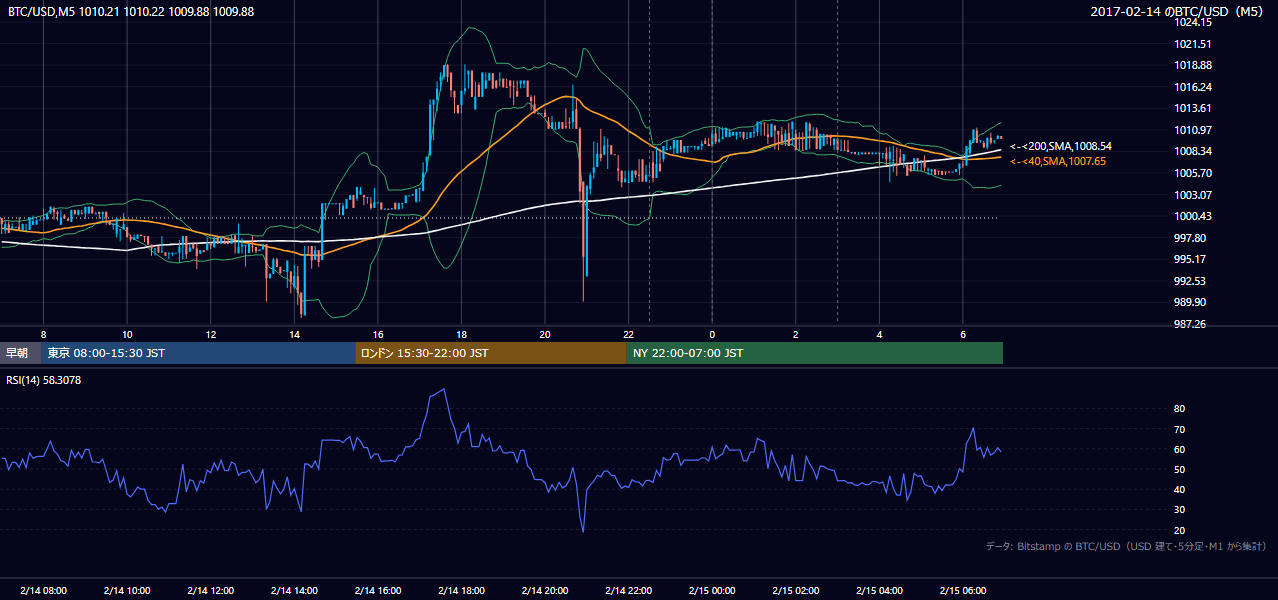Image resolution: width=1278 pixels, height=600 pixels.
Task: Click the hour 0 tick label
Action: click(712, 333)
